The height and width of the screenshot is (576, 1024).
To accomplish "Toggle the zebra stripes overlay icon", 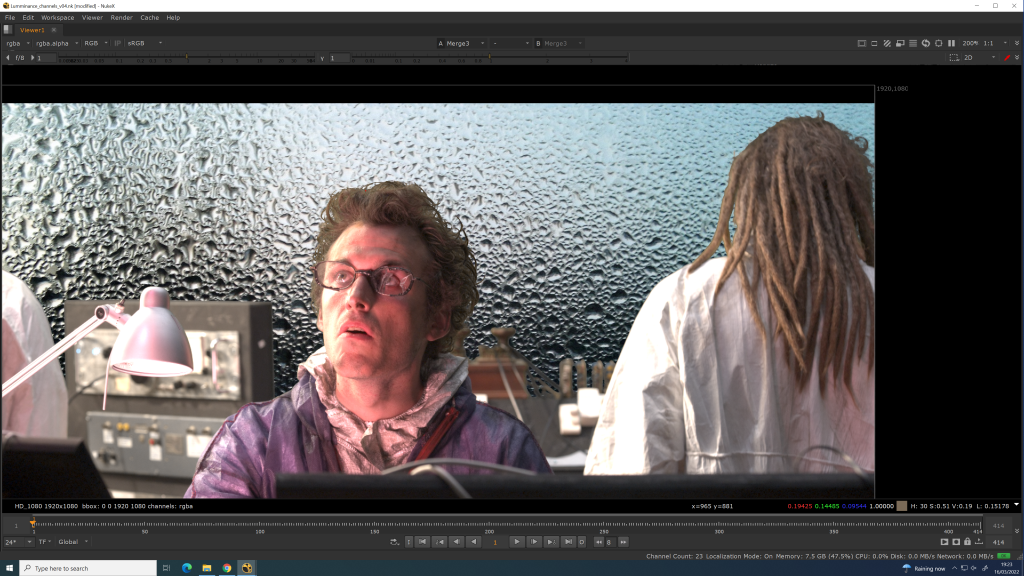I will point(887,43).
